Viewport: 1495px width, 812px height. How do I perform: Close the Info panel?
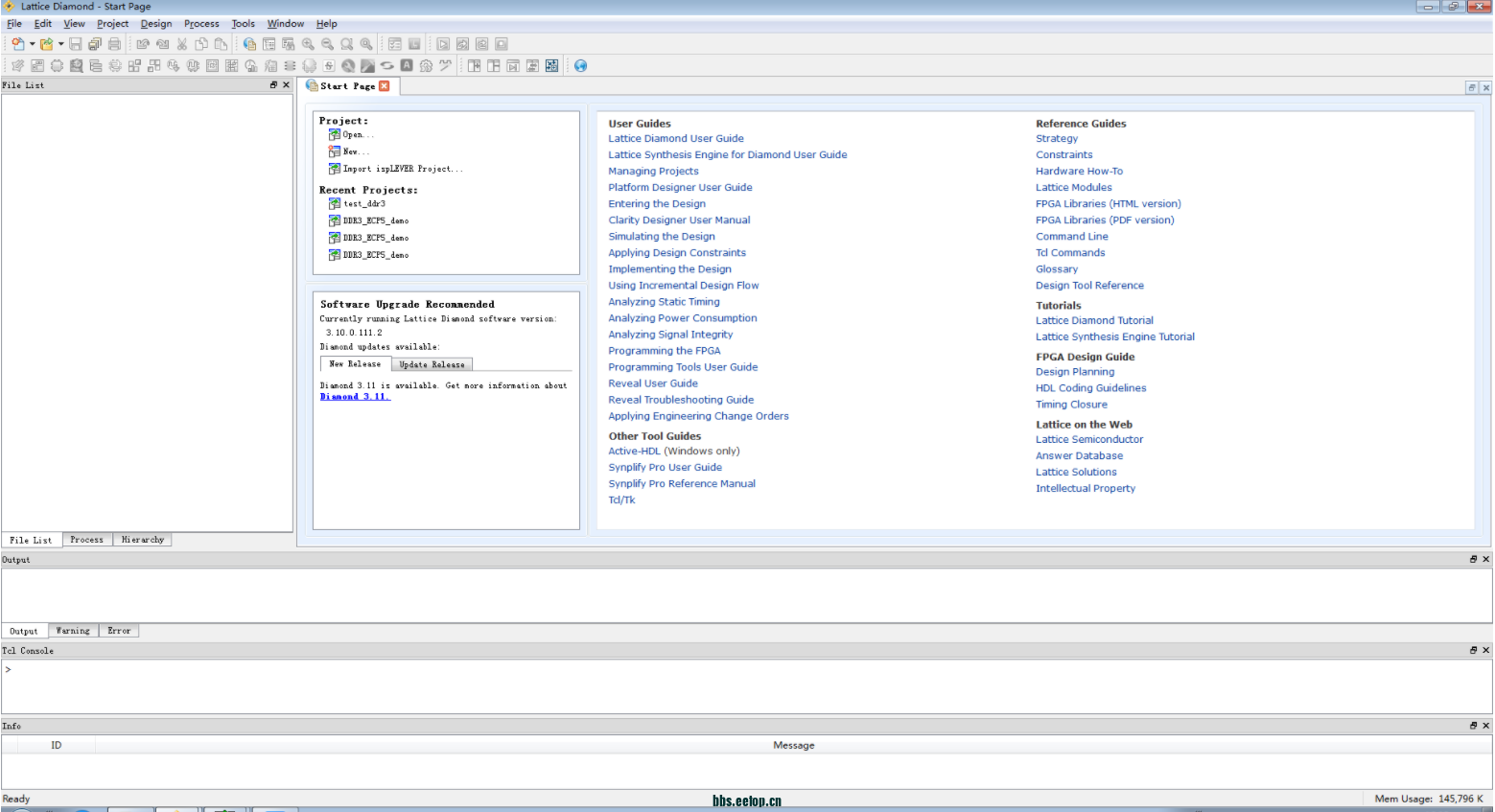tap(1486, 726)
